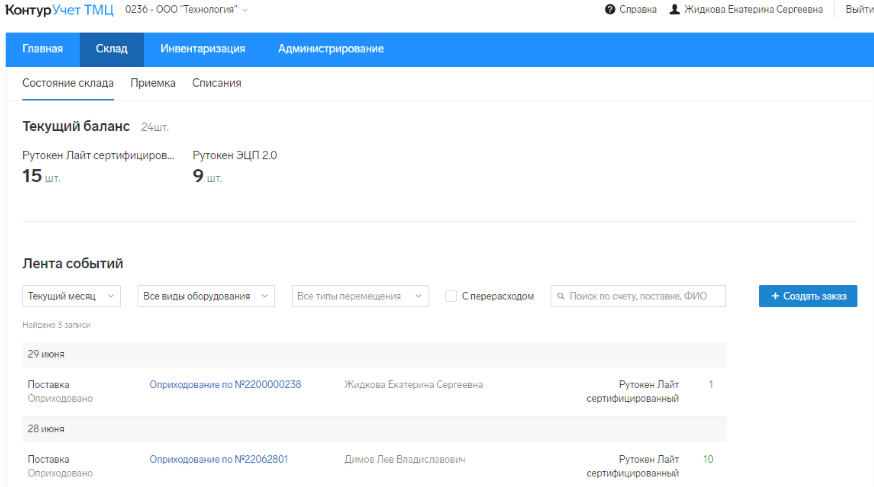The width and height of the screenshot is (874, 487).
Task: Click the quantity 10 in 28 июня row
Action: coord(708,459)
